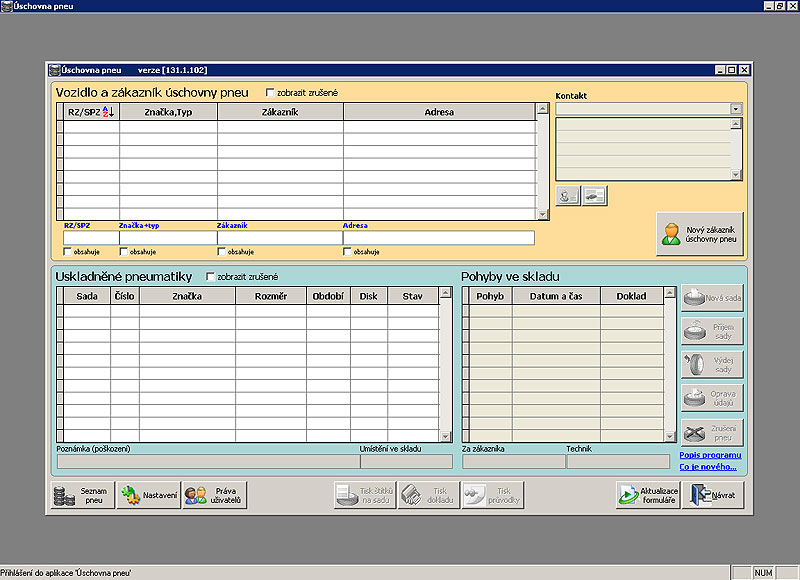This screenshot has width=800, height=580.
Task: Click Značka header in stored tires table
Action: [x=187, y=296]
